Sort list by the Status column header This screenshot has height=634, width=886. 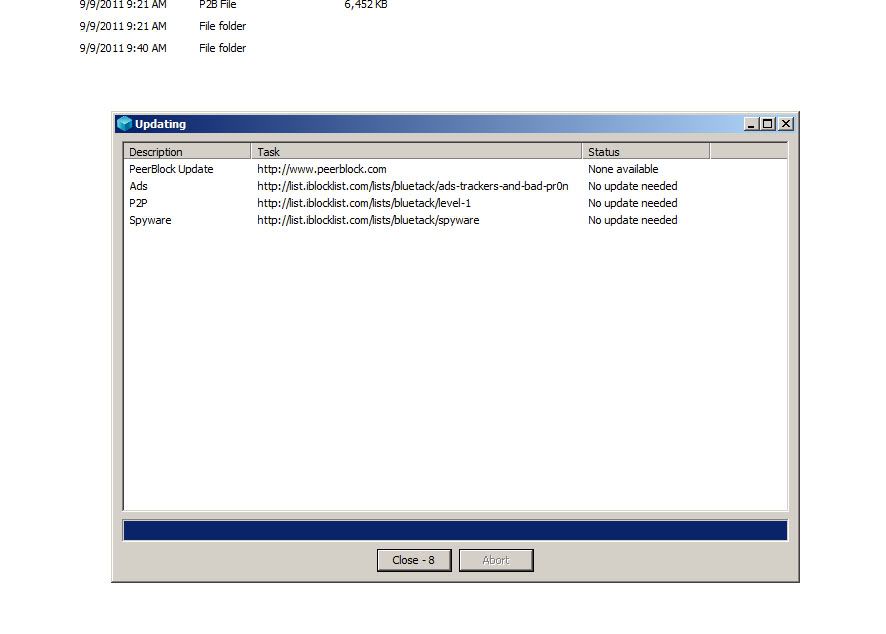point(645,152)
